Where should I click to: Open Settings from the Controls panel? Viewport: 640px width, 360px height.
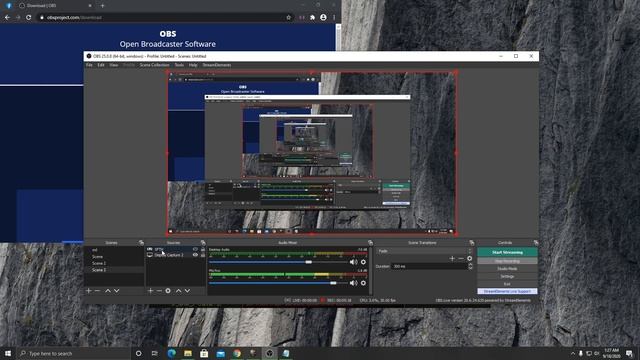click(507, 276)
